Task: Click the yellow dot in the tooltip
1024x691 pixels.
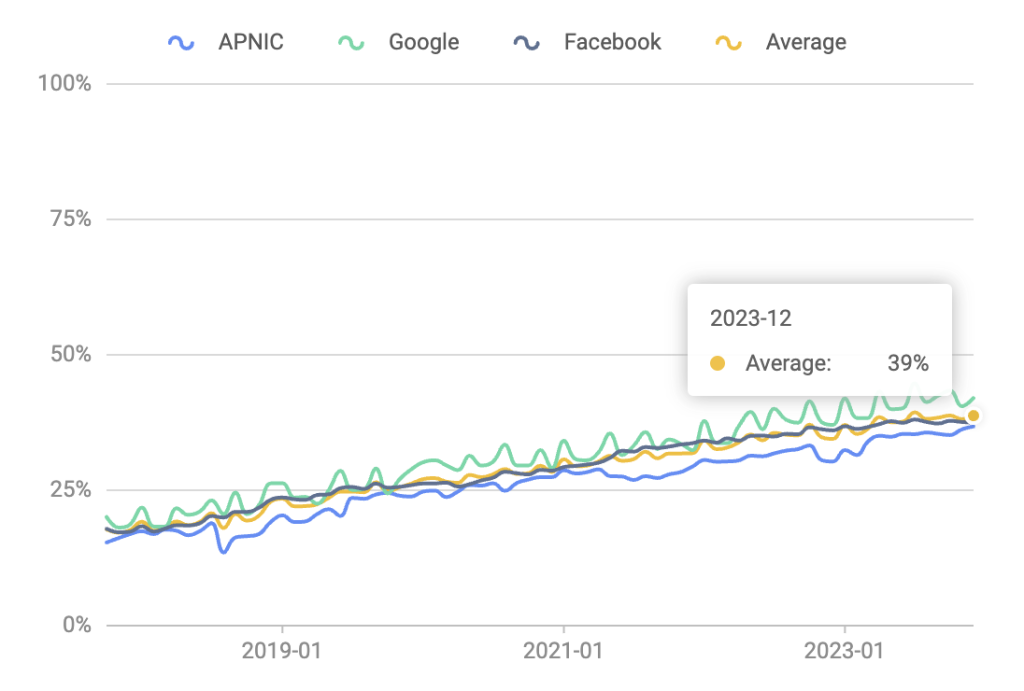Action: coord(717,364)
